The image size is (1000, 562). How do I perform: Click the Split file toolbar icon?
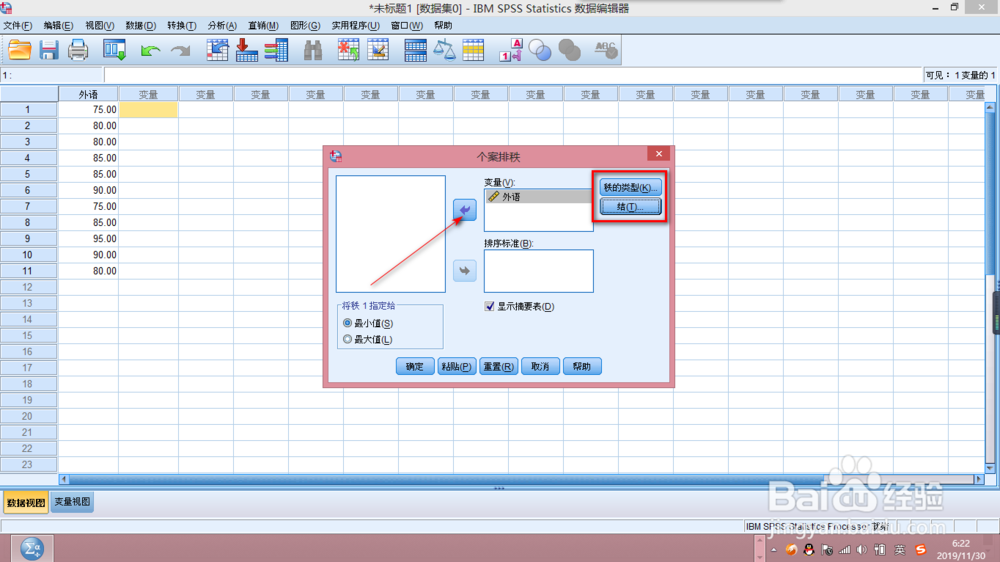point(415,50)
